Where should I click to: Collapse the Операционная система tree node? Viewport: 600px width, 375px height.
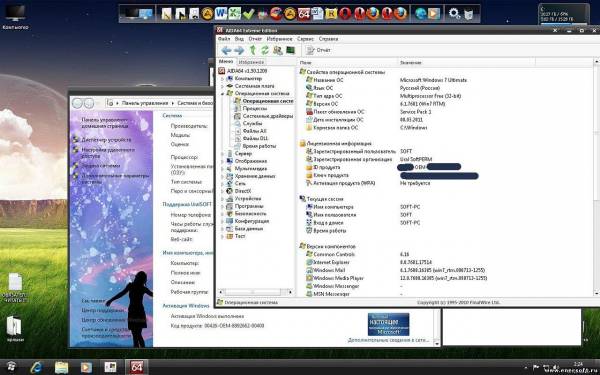tap(222, 93)
